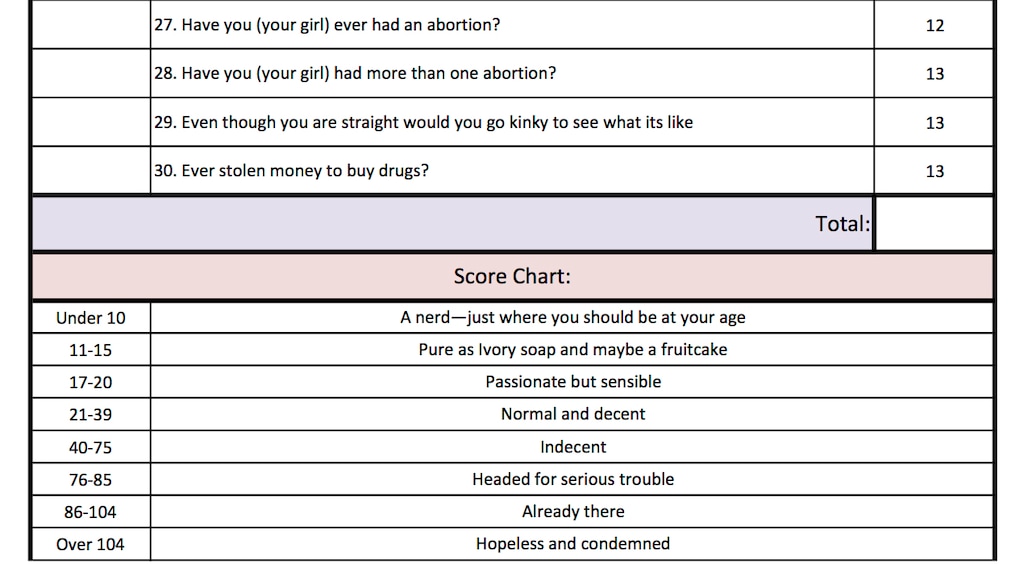Click the "Pure as Ivory soap" description
This screenshot has width=1024, height=564.
point(573,350)
